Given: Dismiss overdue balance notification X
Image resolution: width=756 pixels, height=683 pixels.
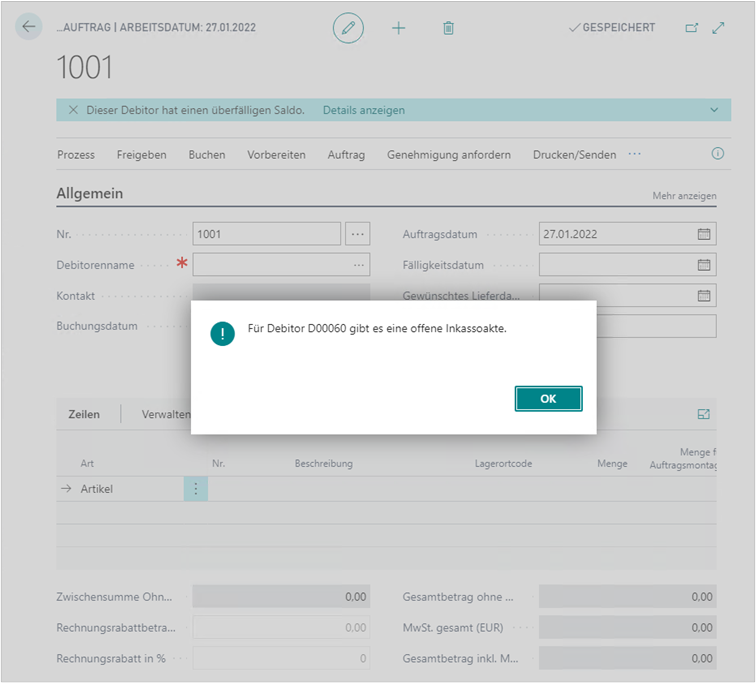Looking at the screenshot, I should 73,110.
